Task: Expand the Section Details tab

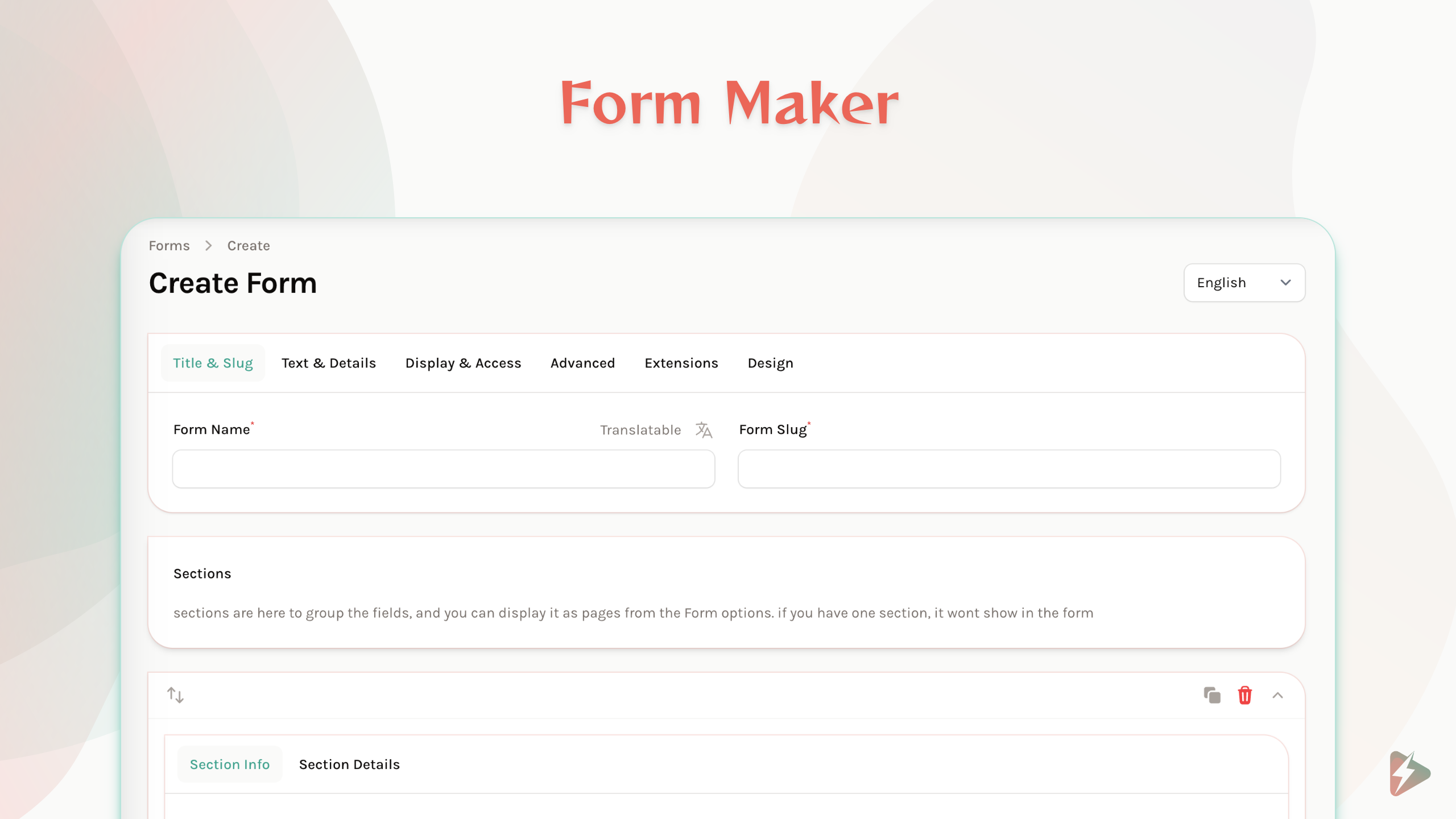Action: 349,764
